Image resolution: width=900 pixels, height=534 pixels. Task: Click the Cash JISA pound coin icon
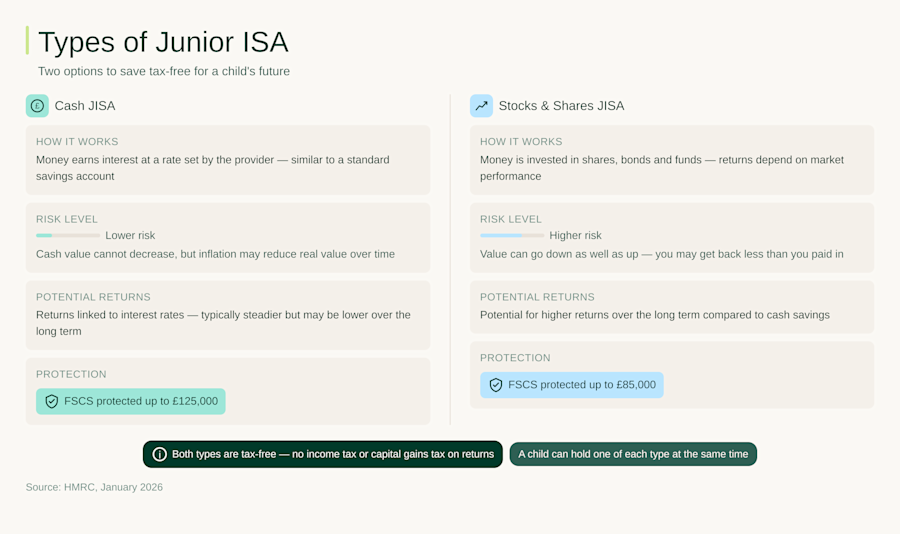[37, 106]
